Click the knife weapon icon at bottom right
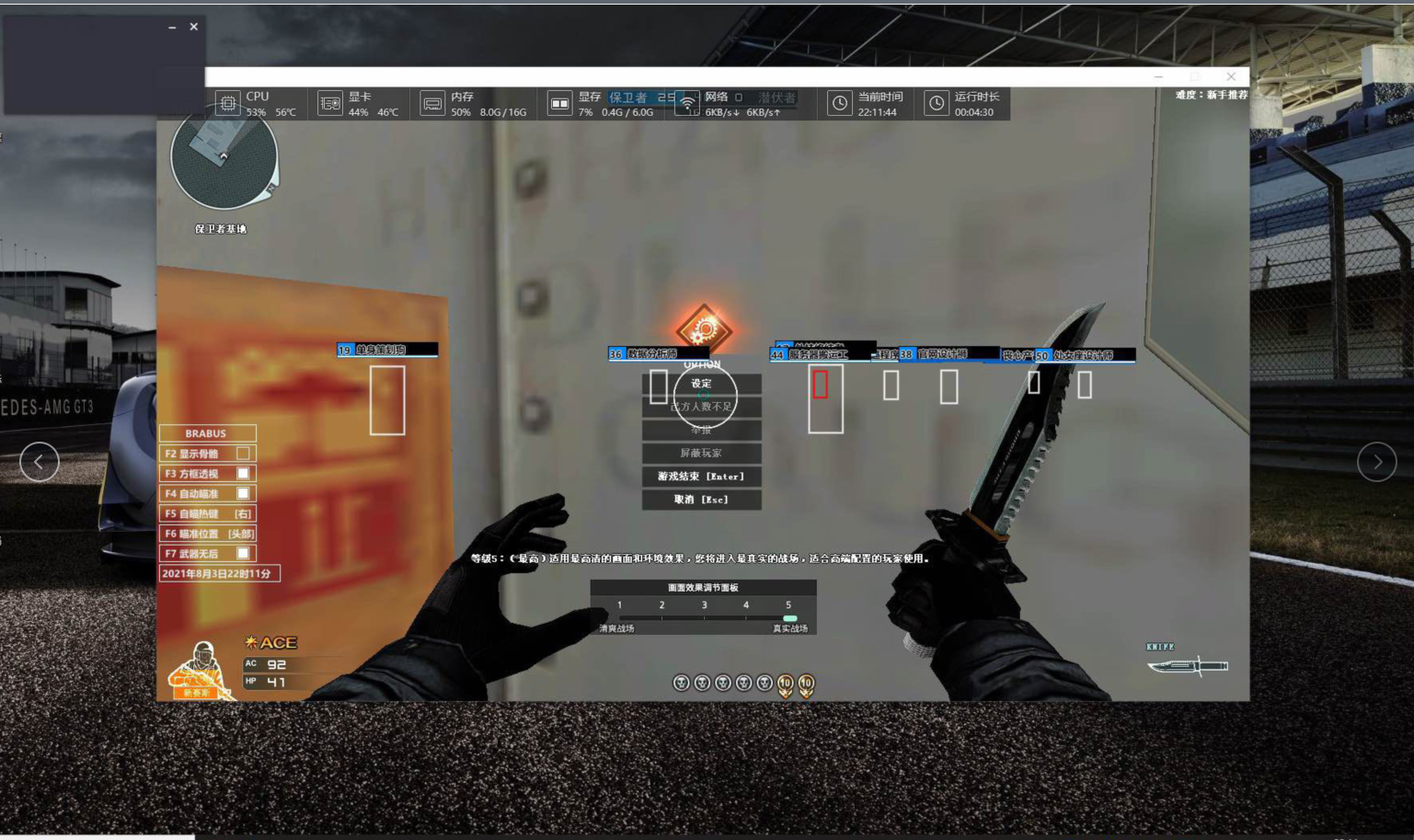Image resolution: width=1414 pixels, height=840 pixels. click(x=1187, y=664)
